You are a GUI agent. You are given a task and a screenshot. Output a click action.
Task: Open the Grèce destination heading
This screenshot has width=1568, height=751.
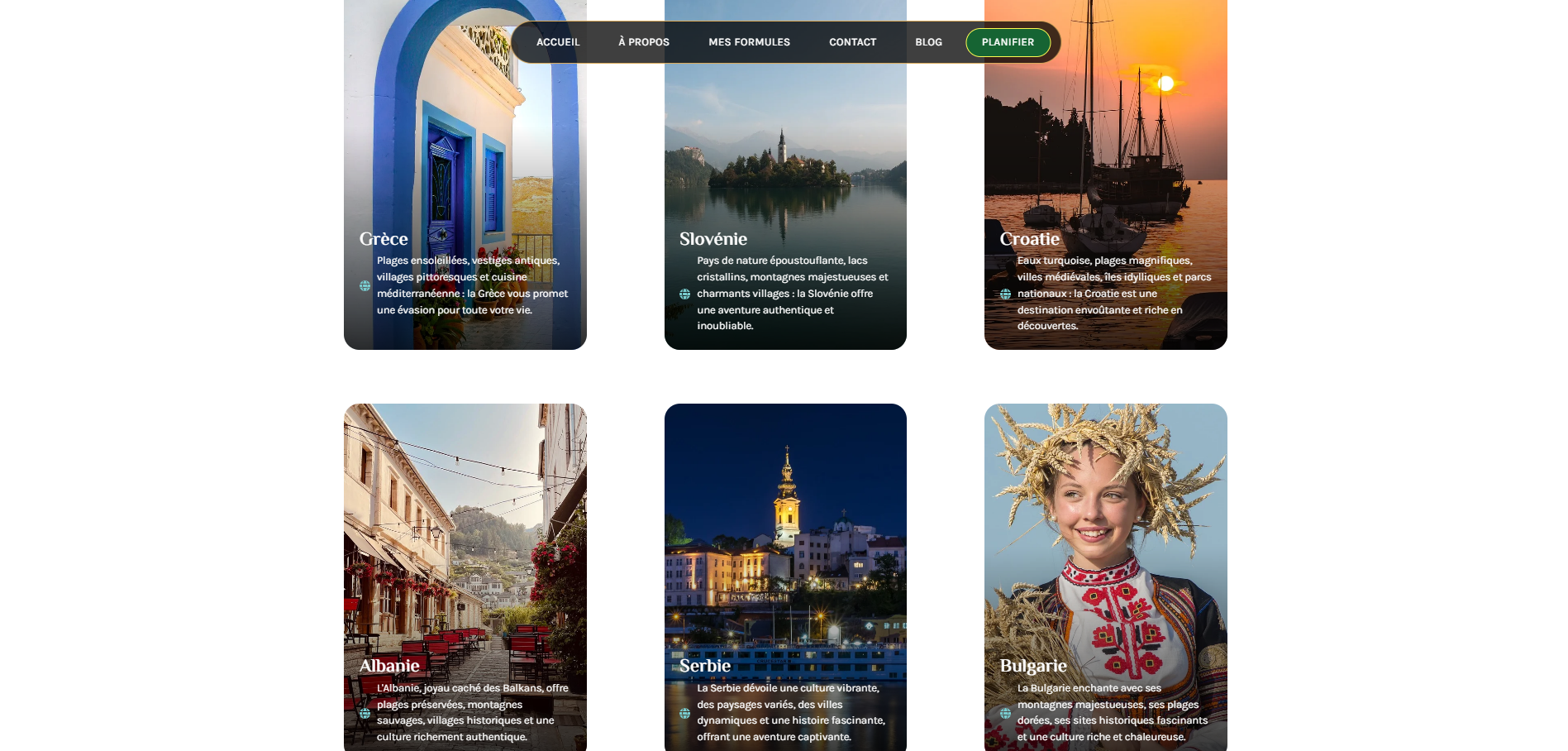pos(384,239)
